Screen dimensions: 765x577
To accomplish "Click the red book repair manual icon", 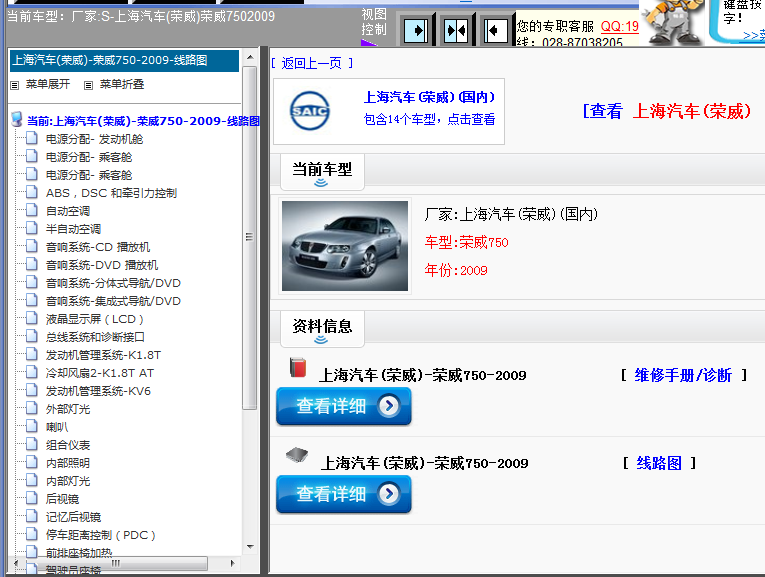I will click(x=298, y=367).
